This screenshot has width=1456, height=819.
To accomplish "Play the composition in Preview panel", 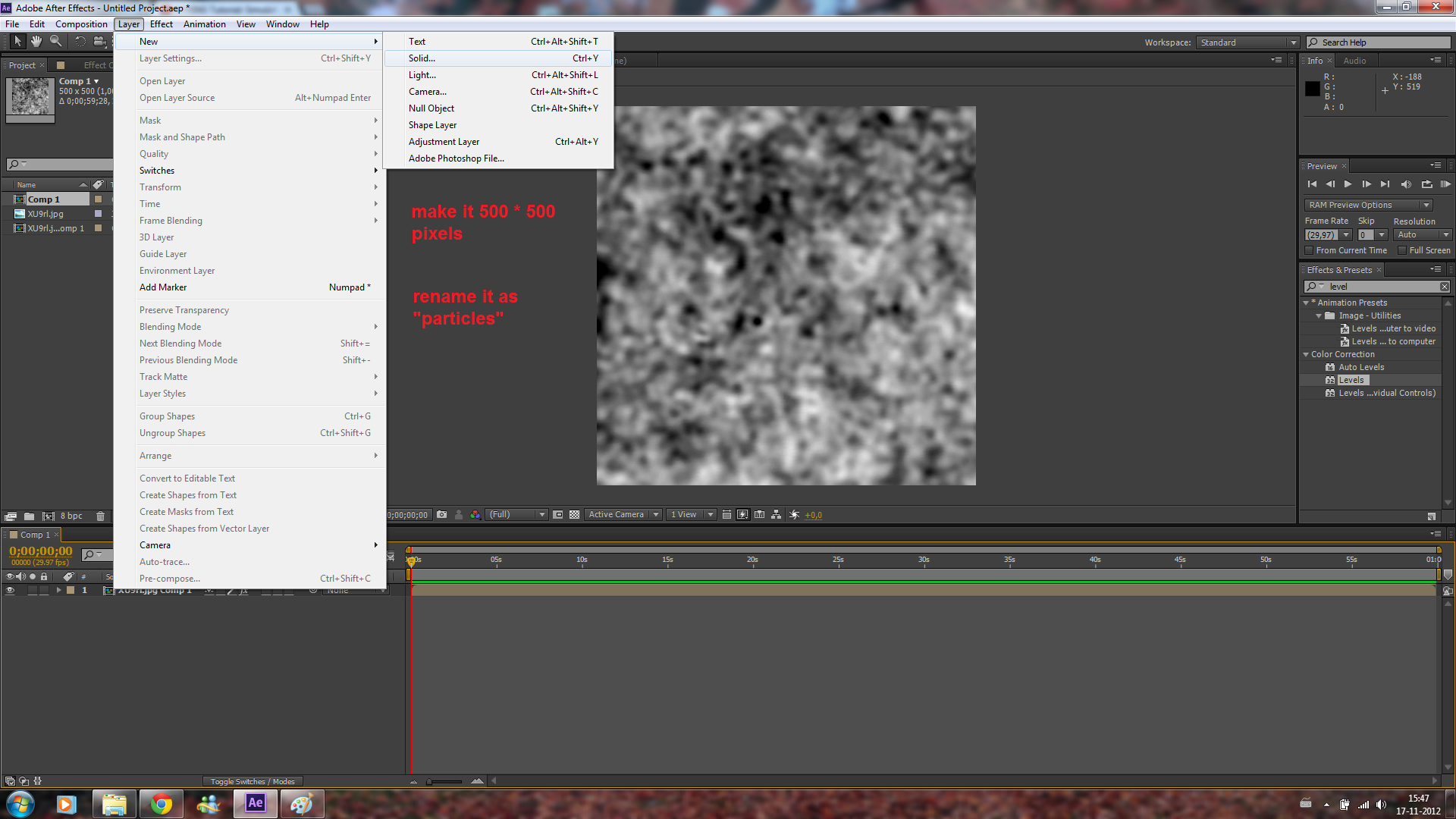I will coord(1348,184).
